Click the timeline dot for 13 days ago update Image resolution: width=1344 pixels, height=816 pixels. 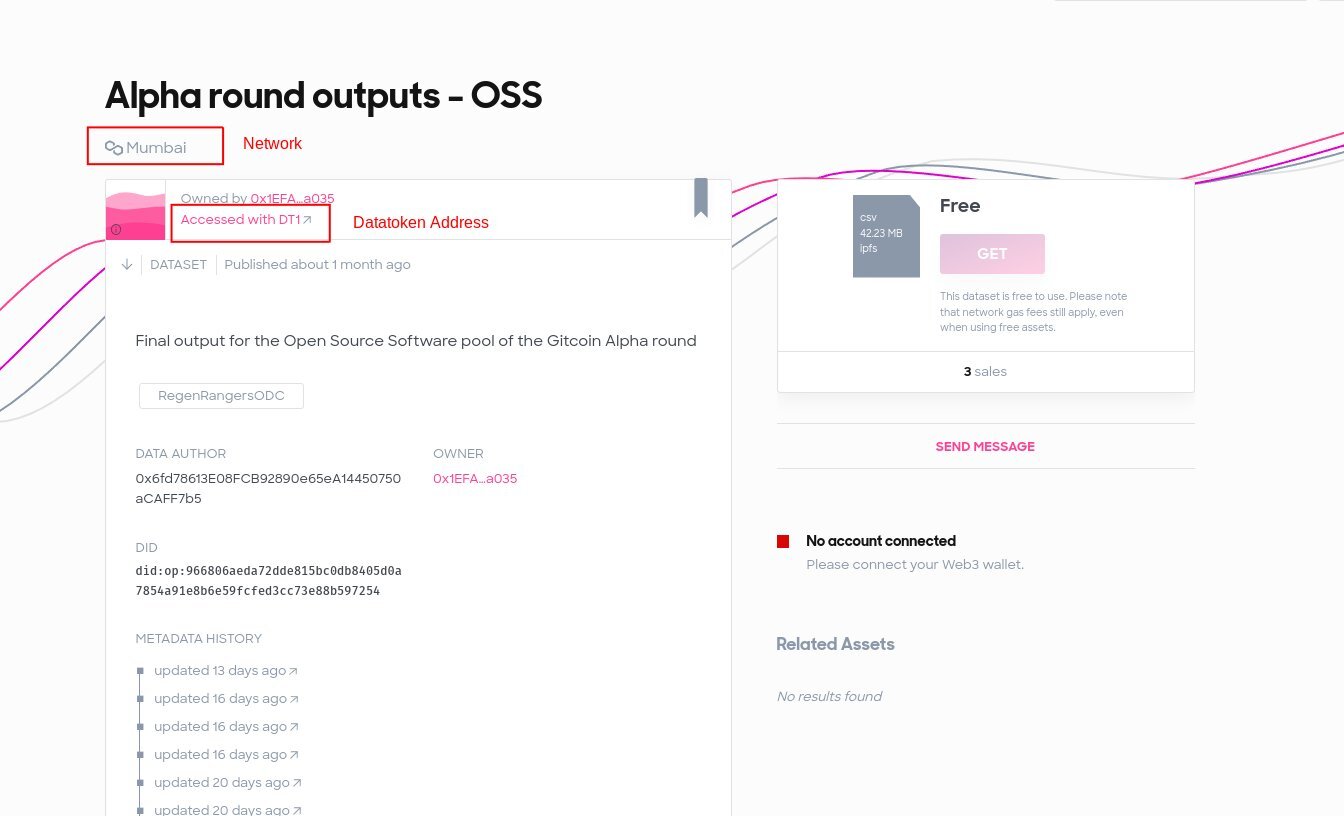[x=140, y=671]
